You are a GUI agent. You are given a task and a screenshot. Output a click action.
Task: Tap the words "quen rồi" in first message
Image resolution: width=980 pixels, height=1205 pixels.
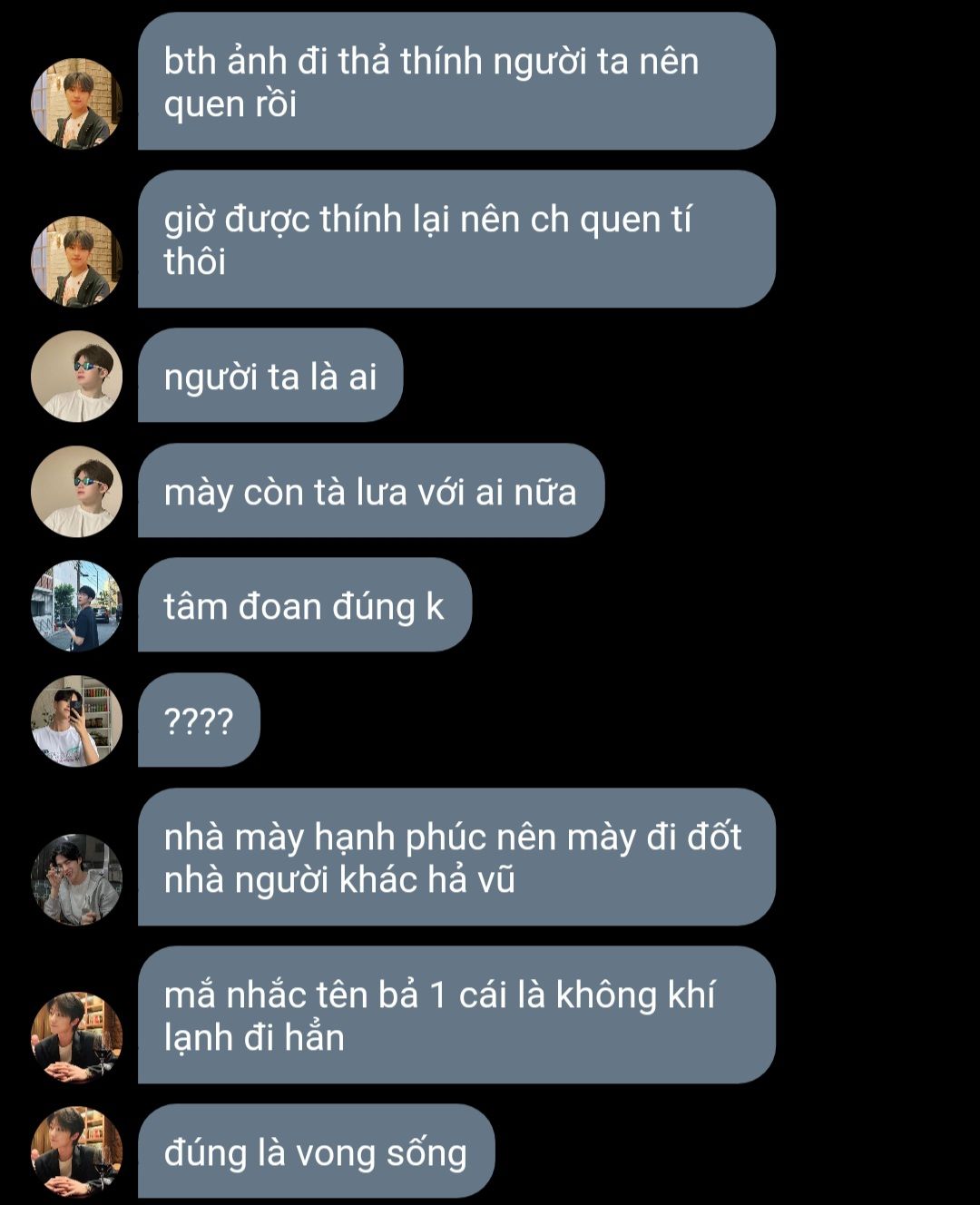pyautogui.click(x=230, y=105)
